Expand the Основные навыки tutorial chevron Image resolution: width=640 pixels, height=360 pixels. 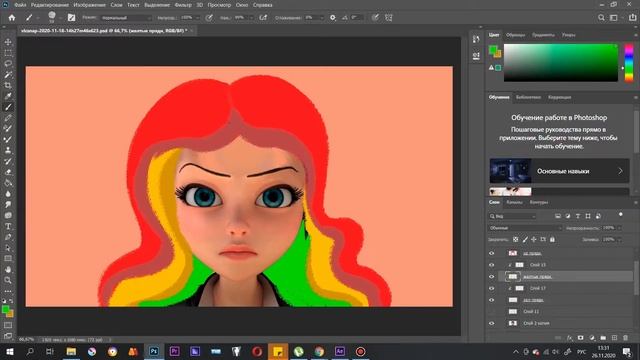click(x=620, y=171)
